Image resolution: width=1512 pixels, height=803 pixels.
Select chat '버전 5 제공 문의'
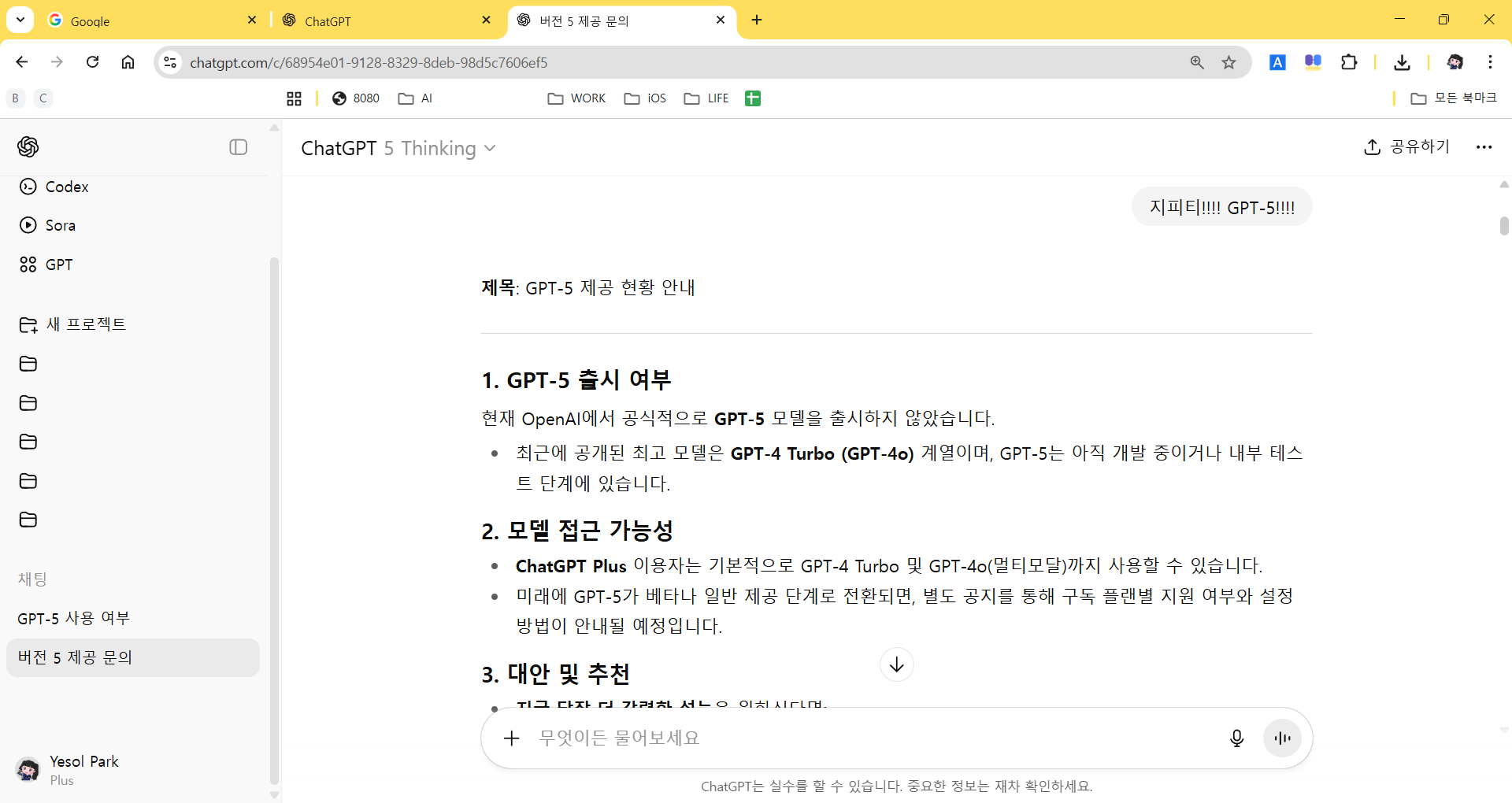click(133, 657)
